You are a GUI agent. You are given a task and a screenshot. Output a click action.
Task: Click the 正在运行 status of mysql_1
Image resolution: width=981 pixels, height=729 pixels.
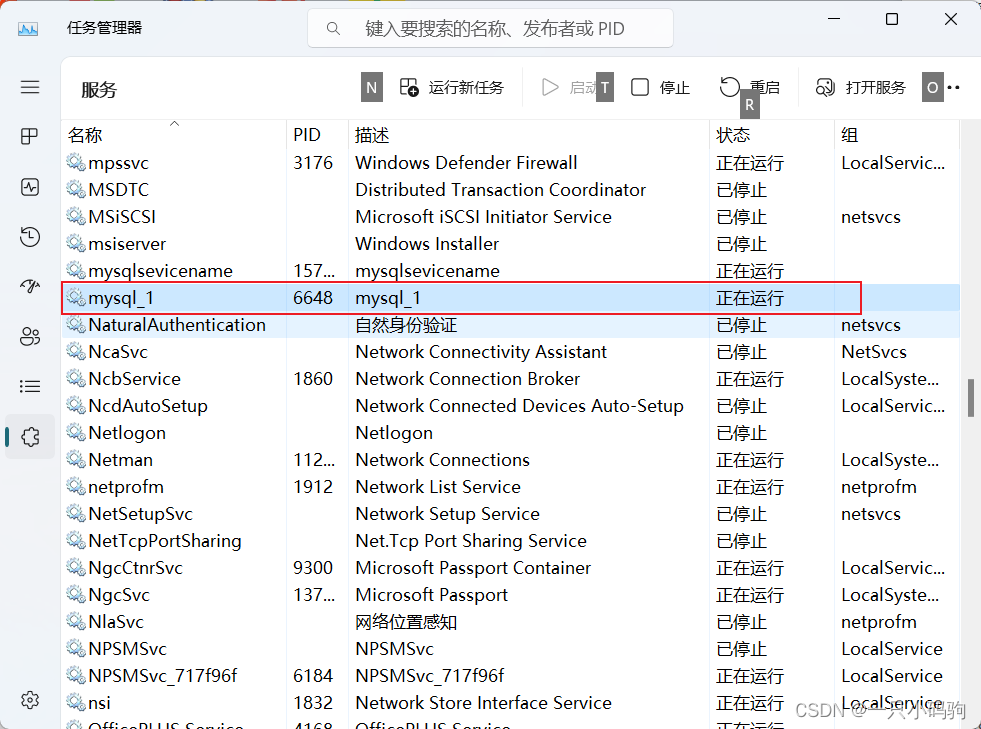coord(750,298)
